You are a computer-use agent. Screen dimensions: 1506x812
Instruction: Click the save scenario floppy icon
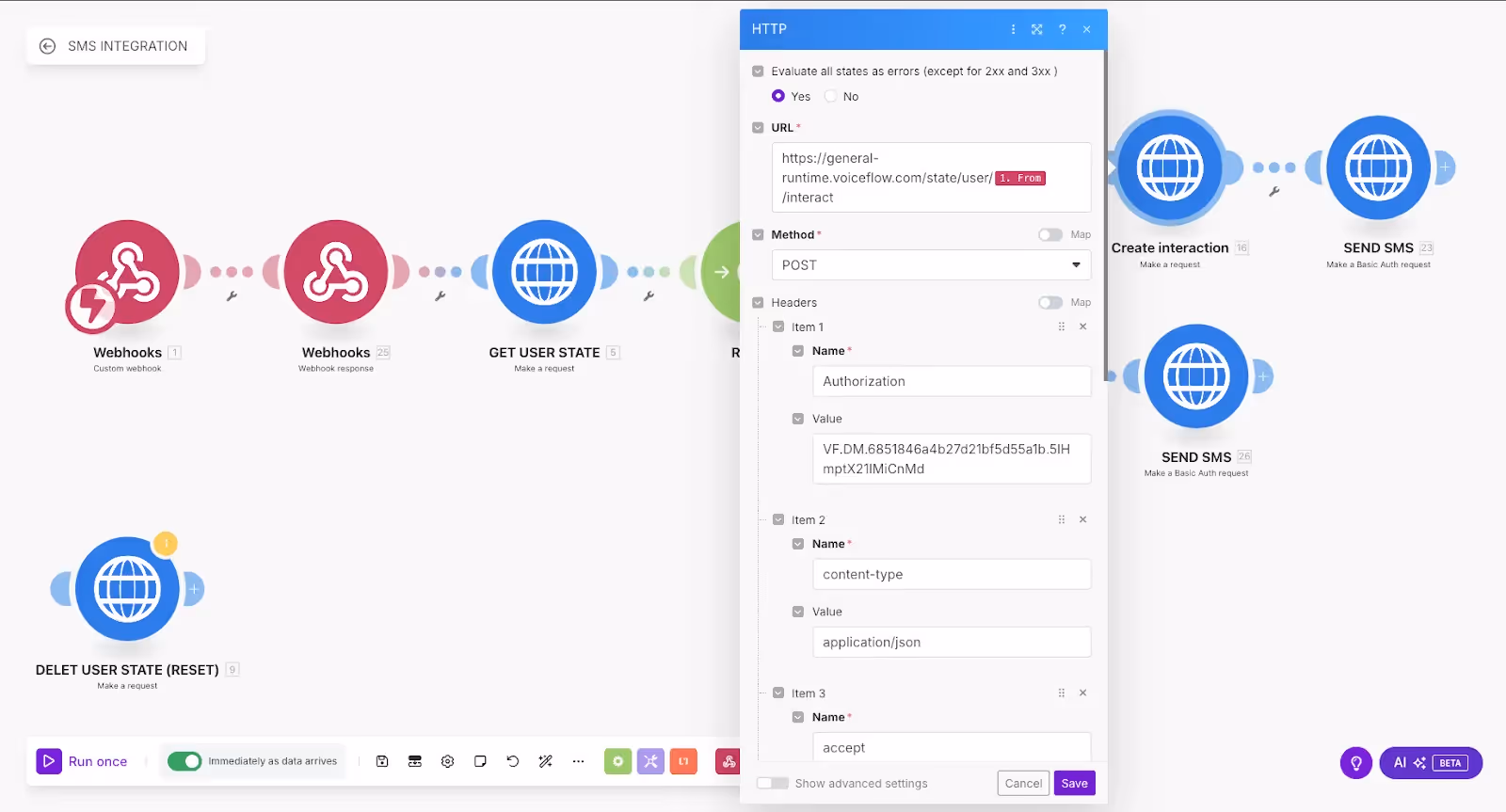point(382,761)
